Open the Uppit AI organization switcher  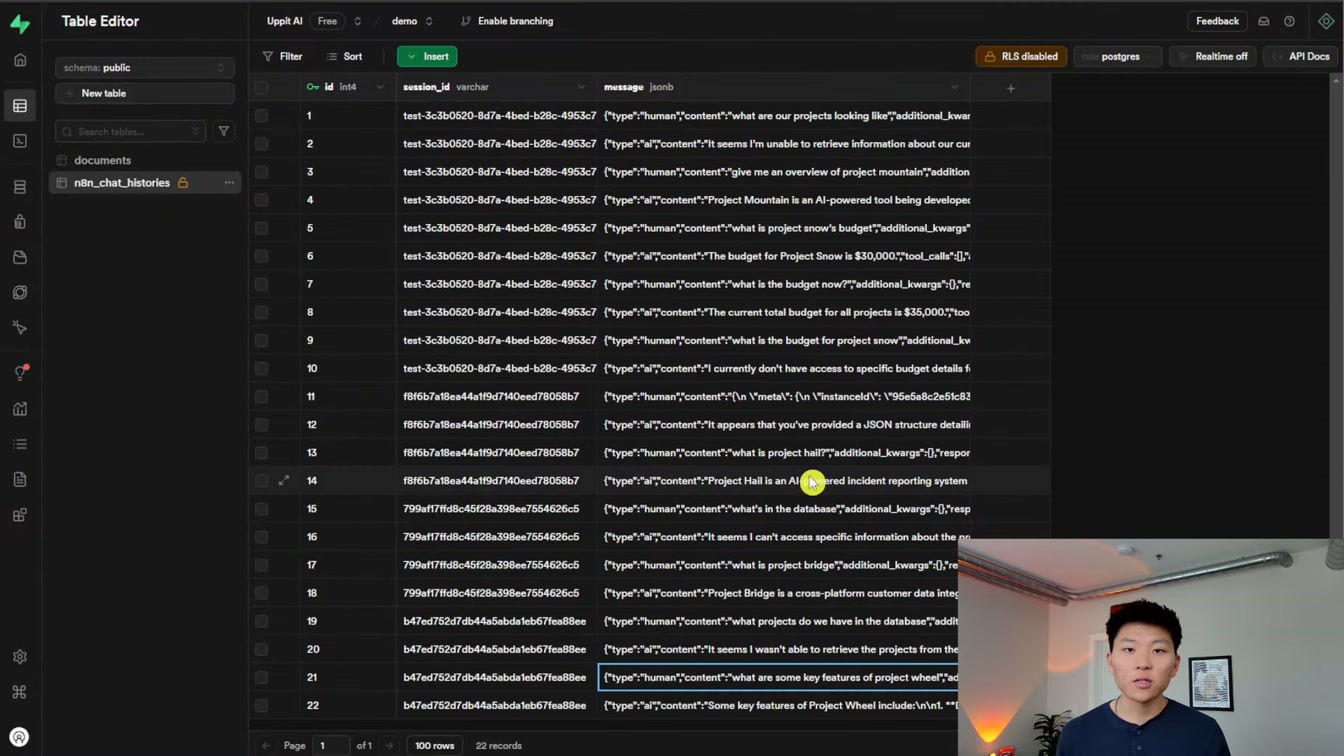click(x=357, y=21)
